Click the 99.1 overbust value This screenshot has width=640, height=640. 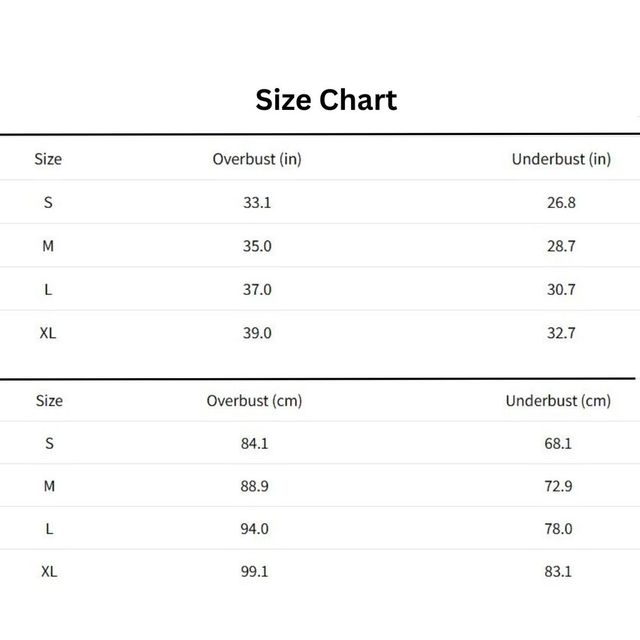(254, 571)
